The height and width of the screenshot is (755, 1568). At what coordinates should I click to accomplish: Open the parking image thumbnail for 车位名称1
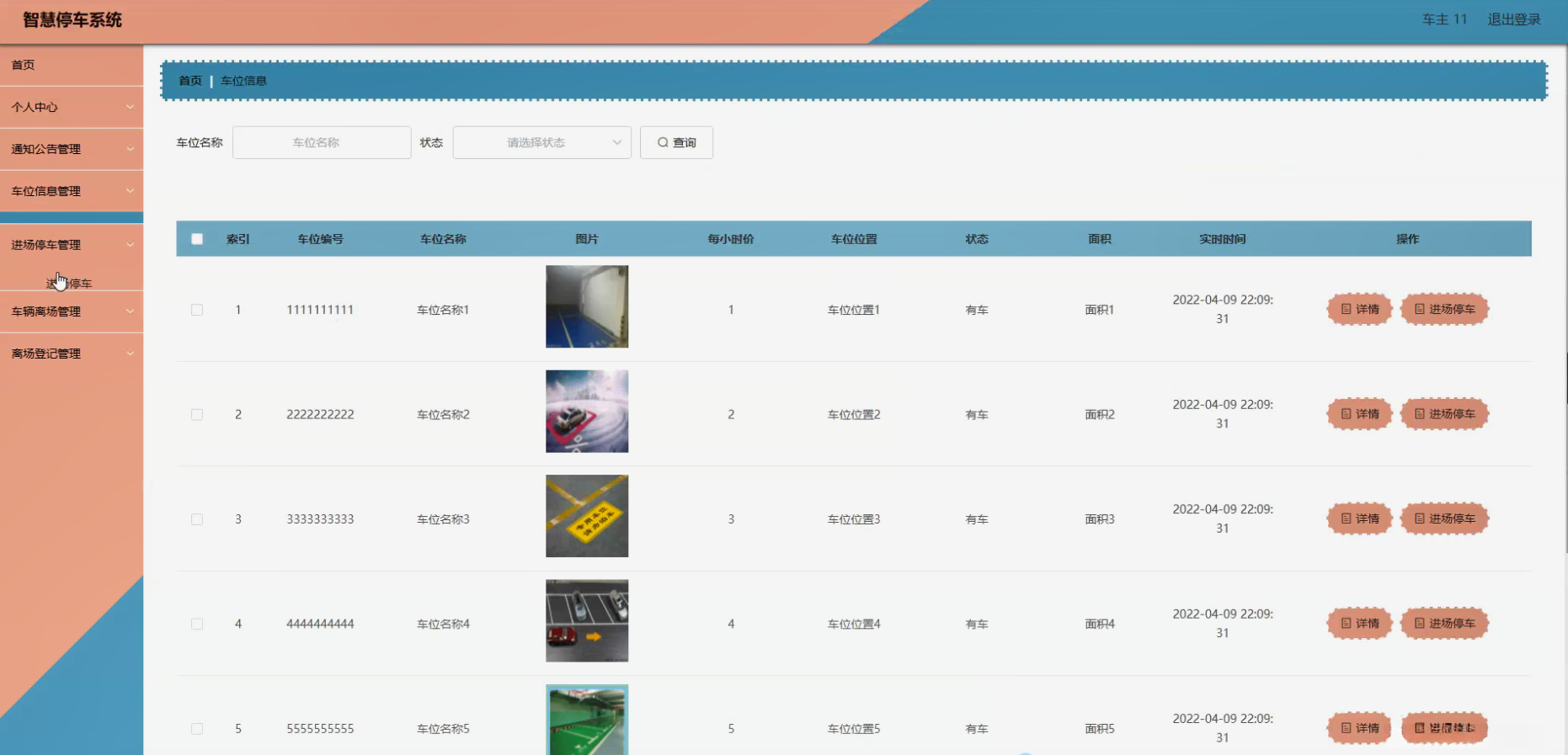[x=587, y=306]
